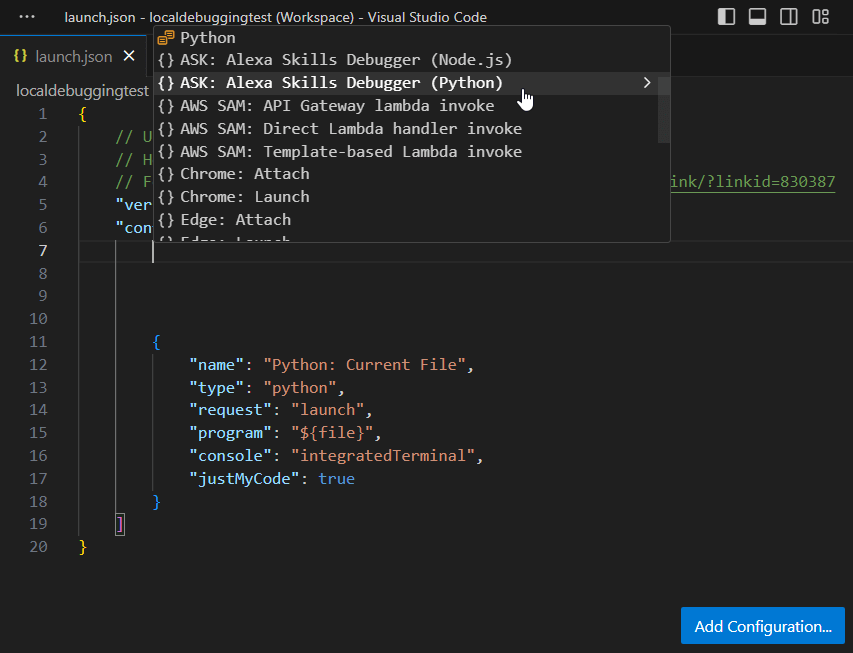Image resolution: width=853 pixels, height=653 pixels.
Task: Toggle the primary side bar layout icon
Action: click(726, 17)
